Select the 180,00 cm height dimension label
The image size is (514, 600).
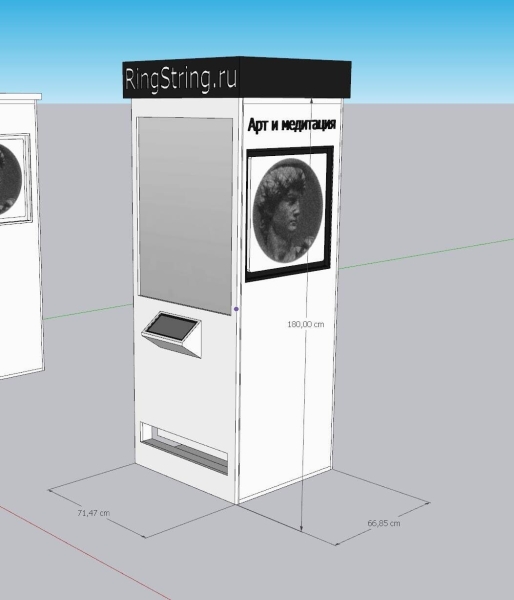(x=305, y=324)
